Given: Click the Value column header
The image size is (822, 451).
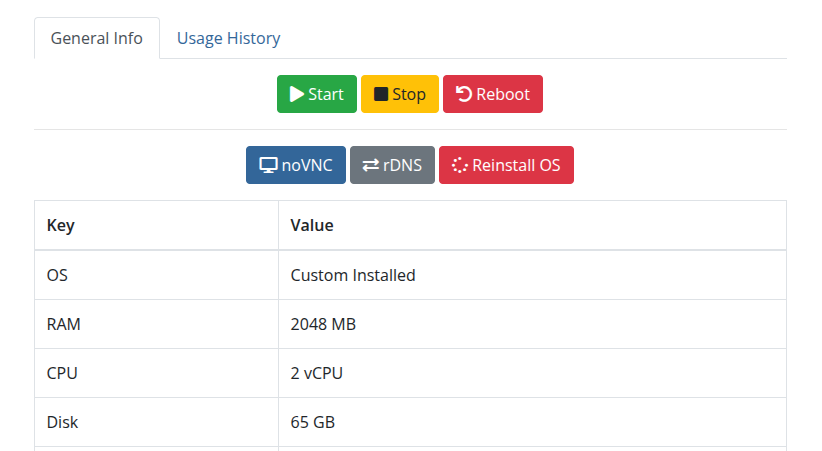Looking at the screenshot, I should [312, 225].
